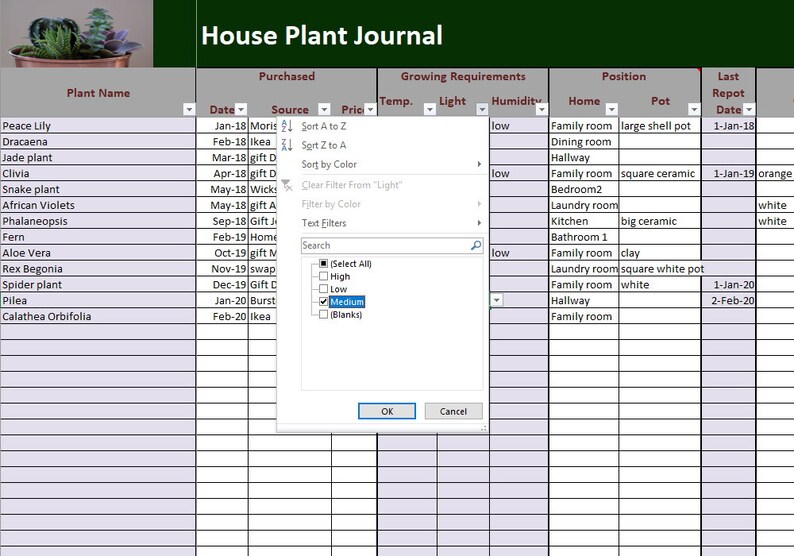Click the filter Search input field
794x556 pixels.
(x=386, y=246)
